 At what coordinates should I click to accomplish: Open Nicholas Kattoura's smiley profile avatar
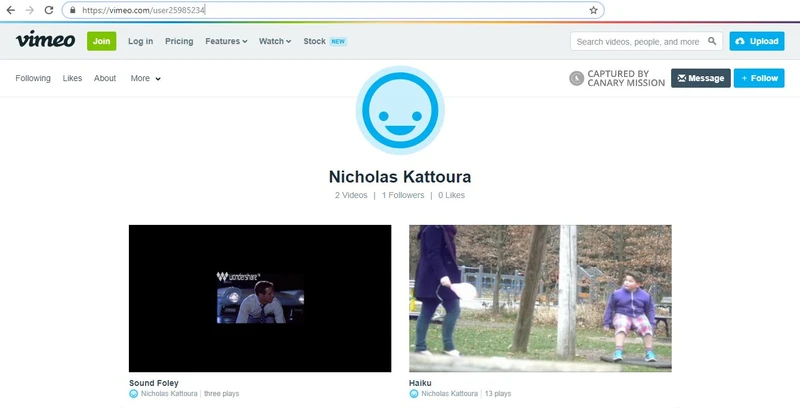pyautogui.click(x=400, y=110)
